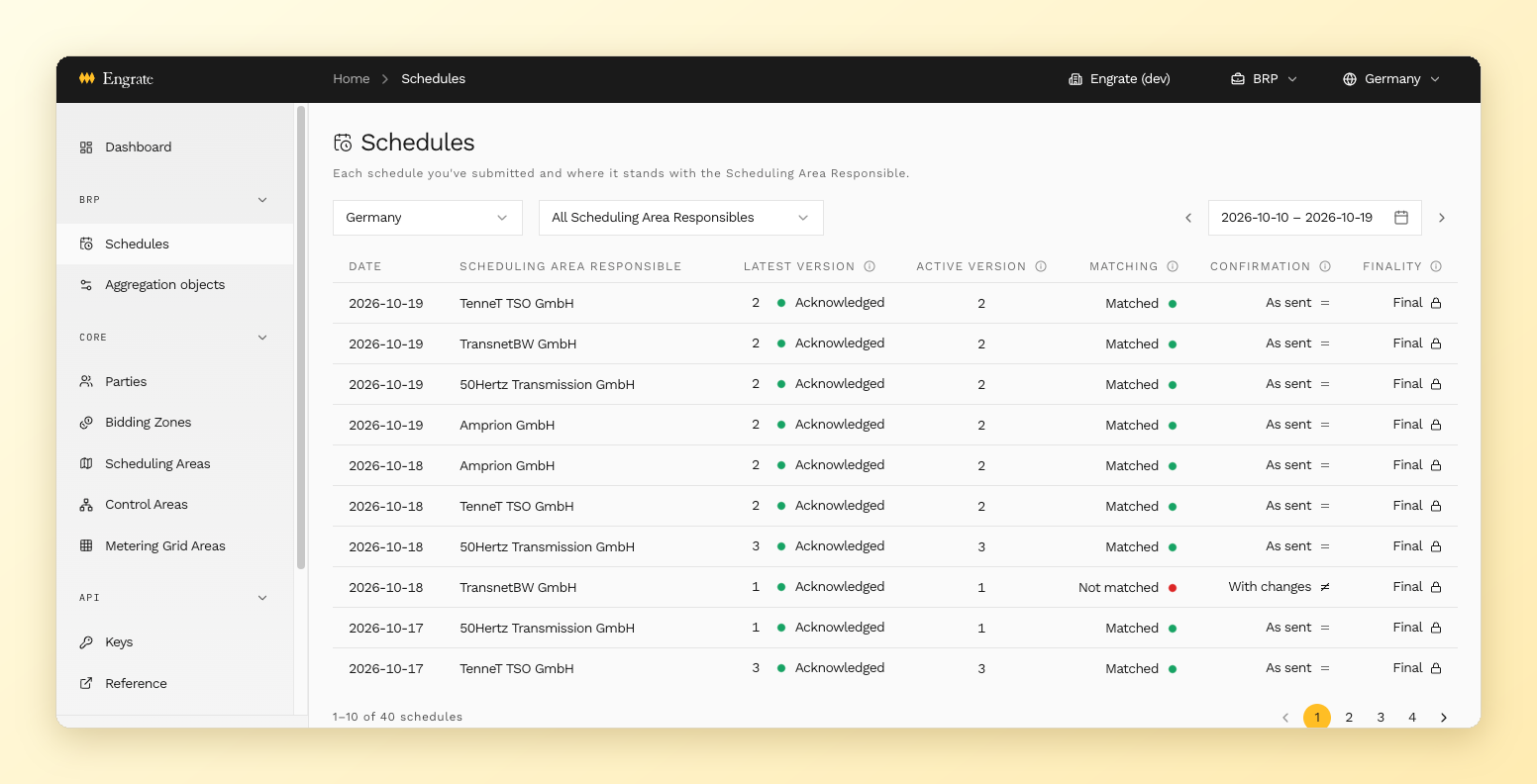The width and height of the screenshot is (1537, 784).
Task: Open All Scheduling Area Responsibles dropdown
Action: pyautogui.click(x=681, y=218)
